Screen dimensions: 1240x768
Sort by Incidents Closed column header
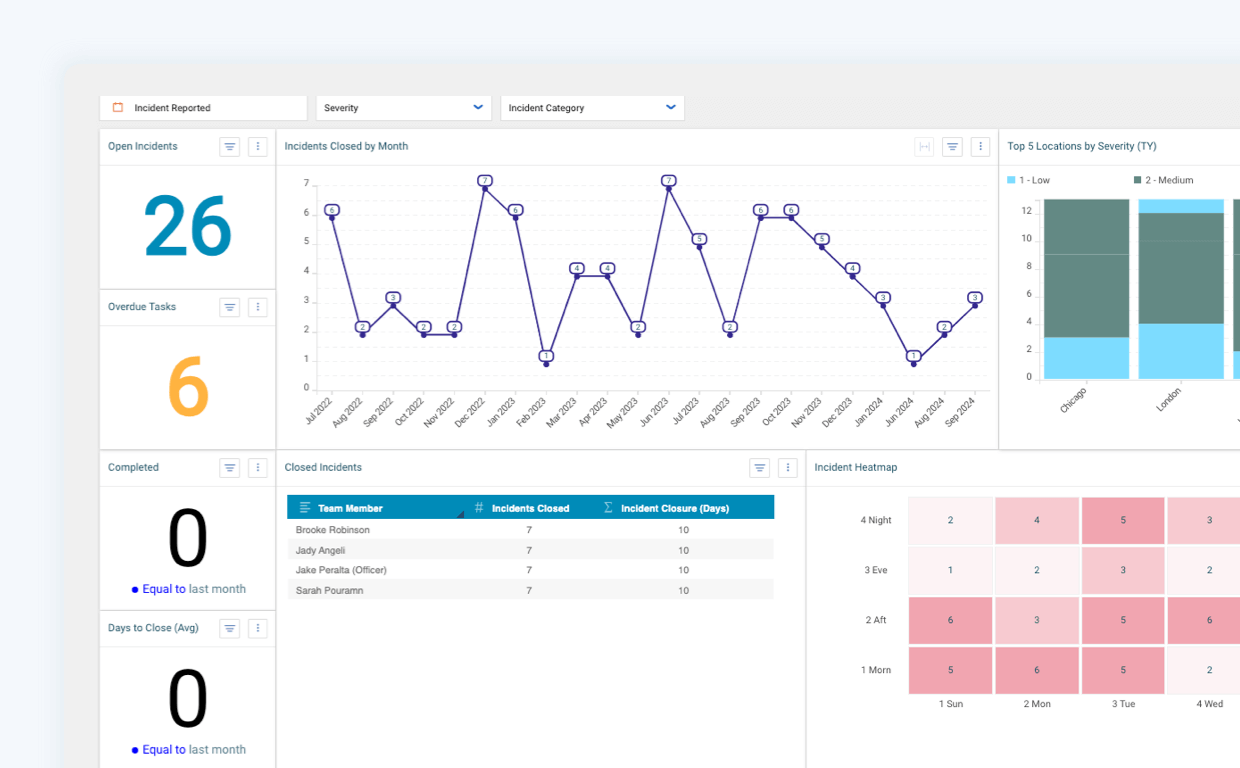tap(530, 508)
